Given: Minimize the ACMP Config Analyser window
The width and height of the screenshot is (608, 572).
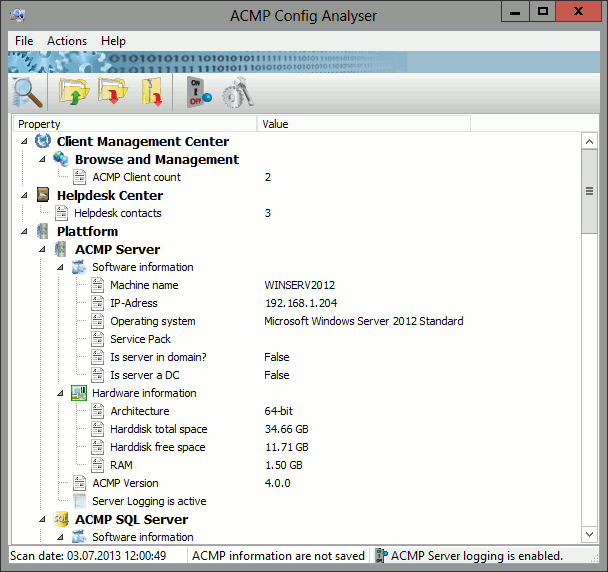Looking at the screenshot, I should tap(515, 12).
